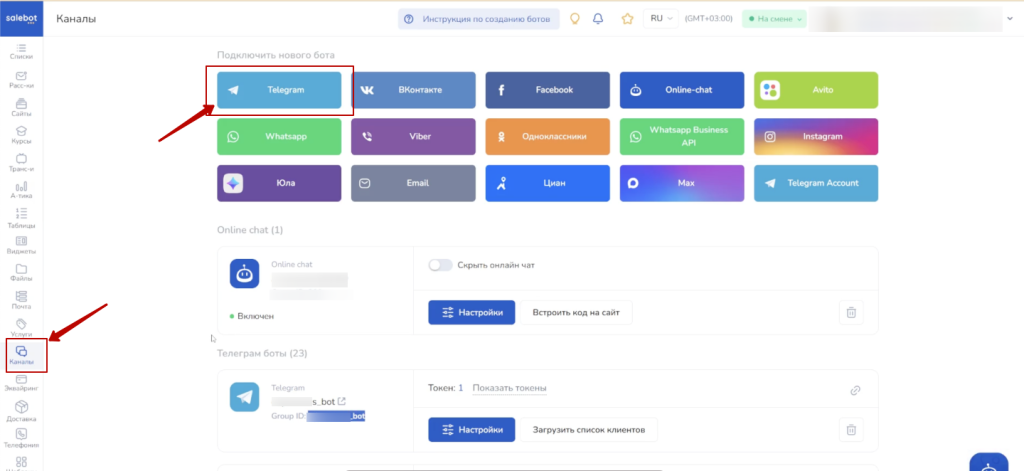Open Виджеты in the sidebar

pos(22,246)
